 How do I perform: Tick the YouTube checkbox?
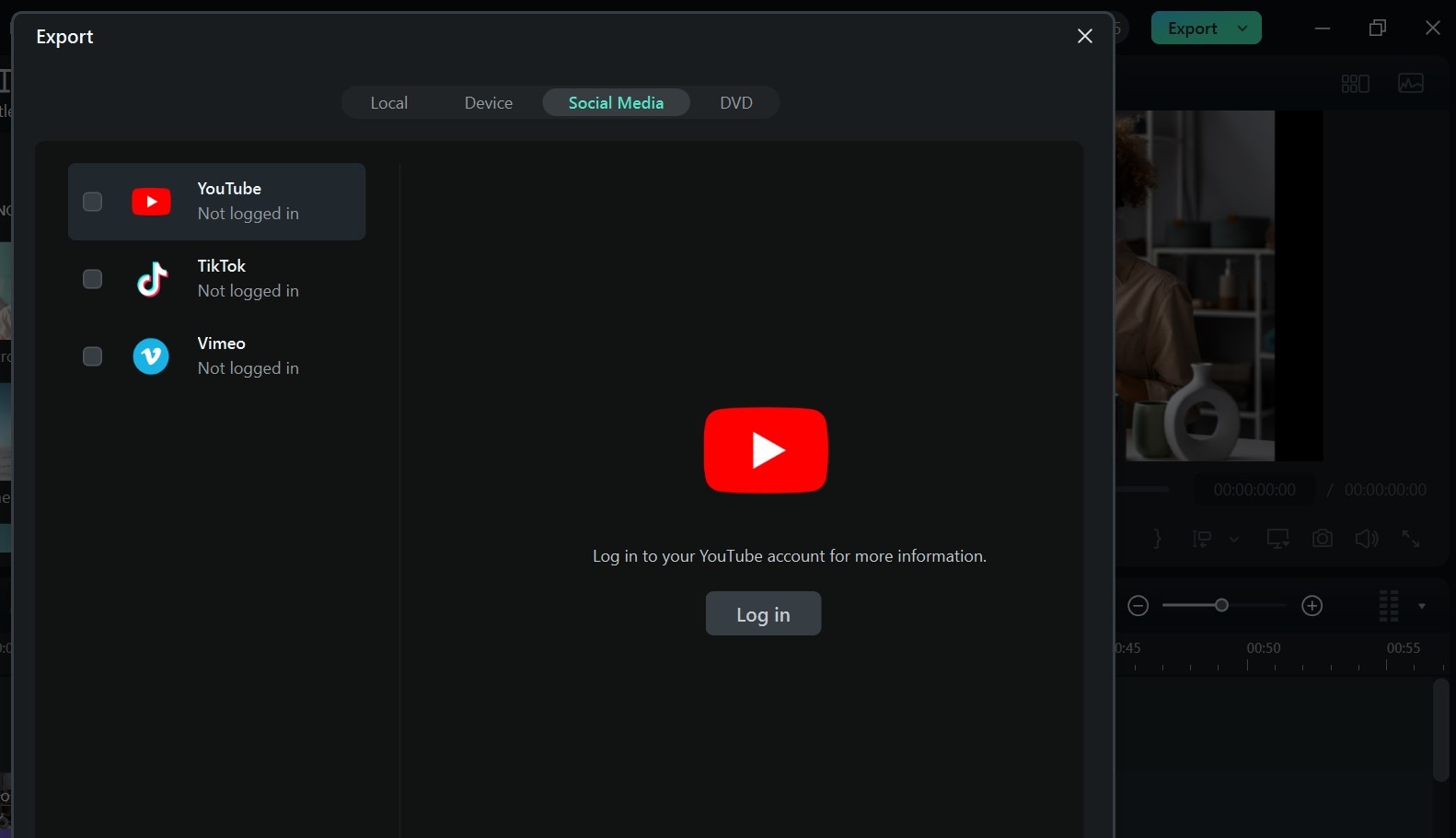point(92,202)
